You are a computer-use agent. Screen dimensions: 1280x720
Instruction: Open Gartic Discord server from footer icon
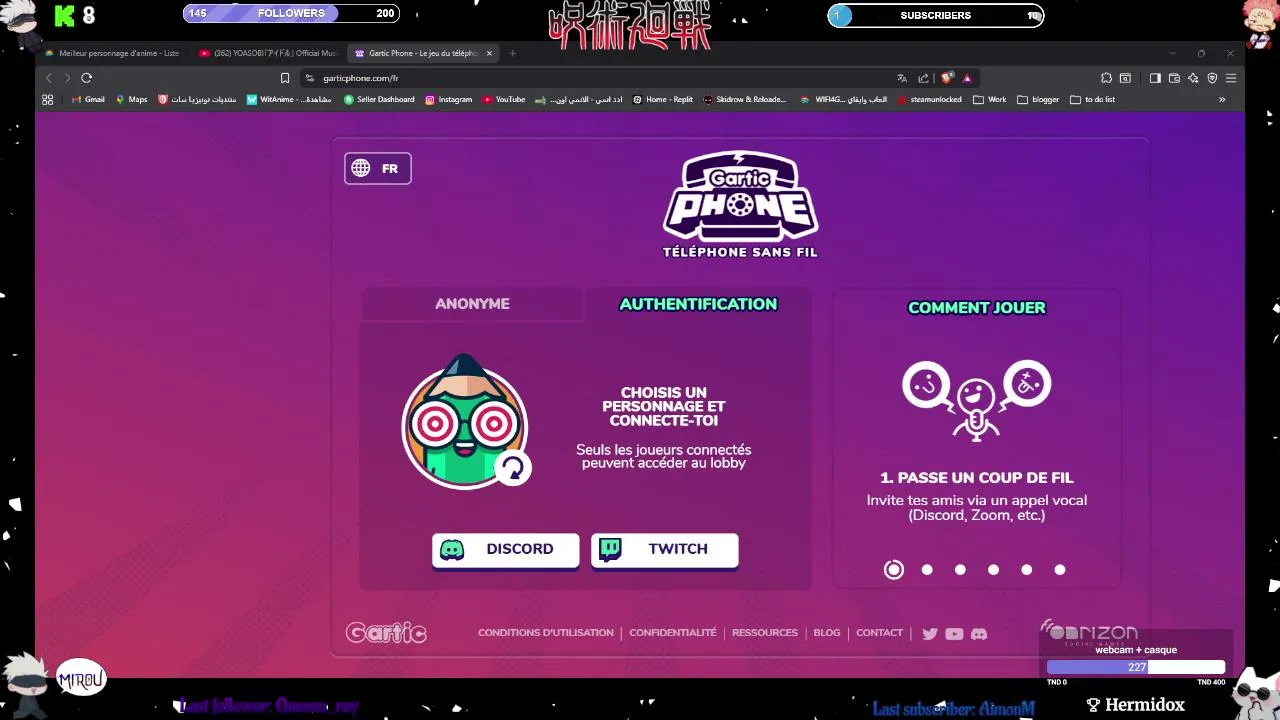[979, 633]
